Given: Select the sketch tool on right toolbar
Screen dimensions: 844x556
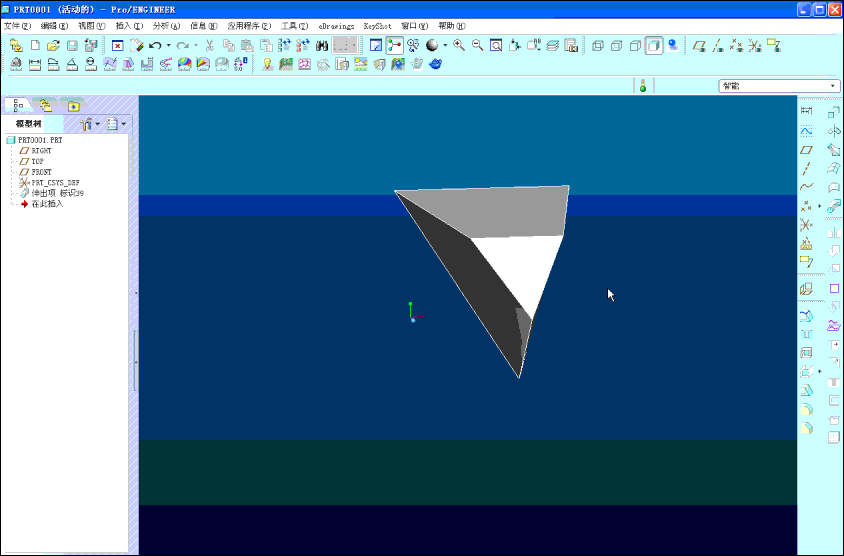Looking at the screenshot, I should click(806, 131).
